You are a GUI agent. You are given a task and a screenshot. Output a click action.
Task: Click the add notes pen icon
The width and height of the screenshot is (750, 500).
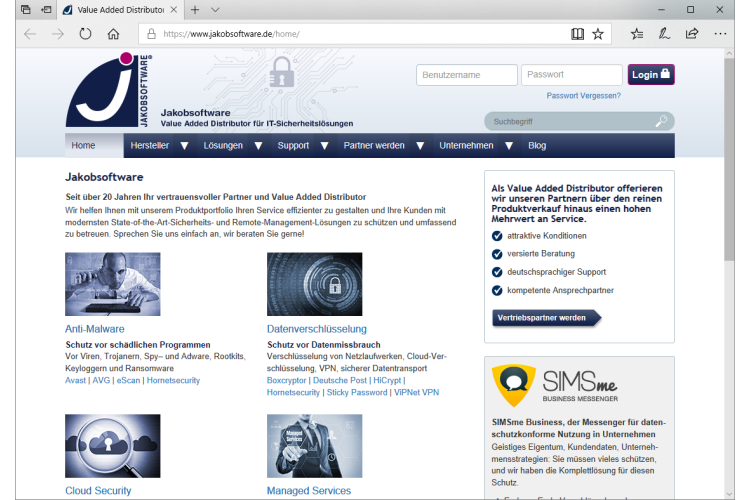click(x=664, y=33)
